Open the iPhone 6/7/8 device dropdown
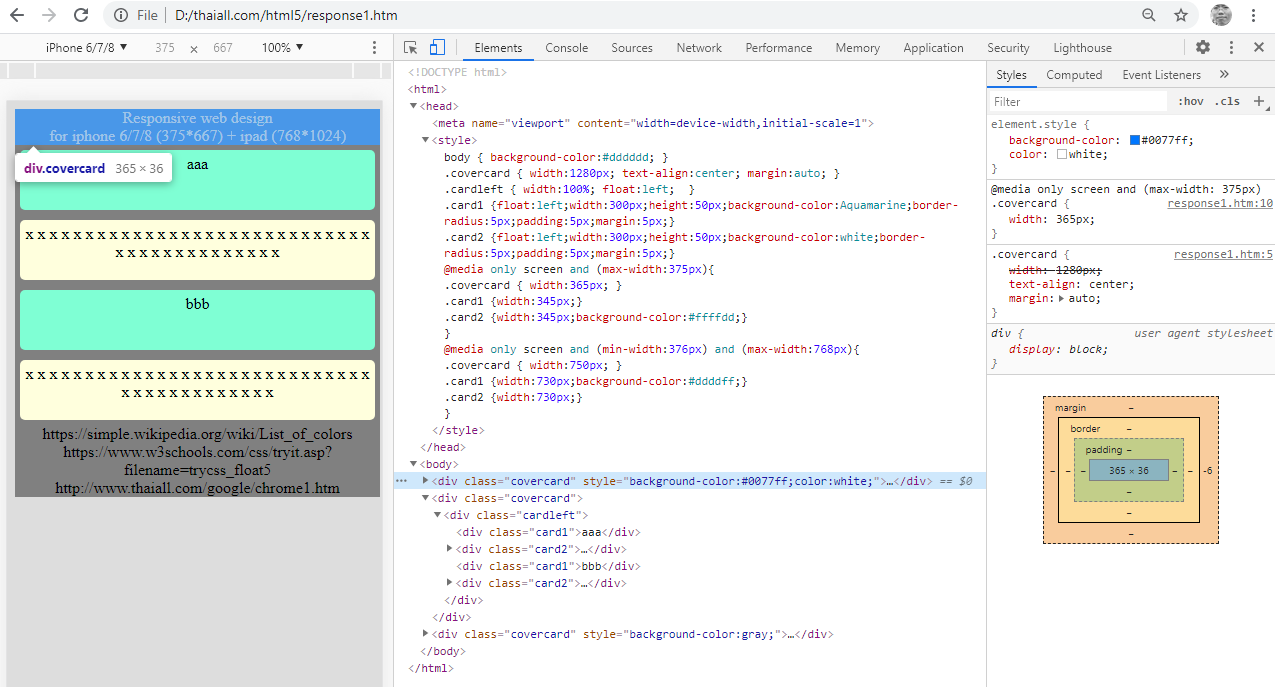The width and height of the screenshot is (1275, 687). (87, 47)
